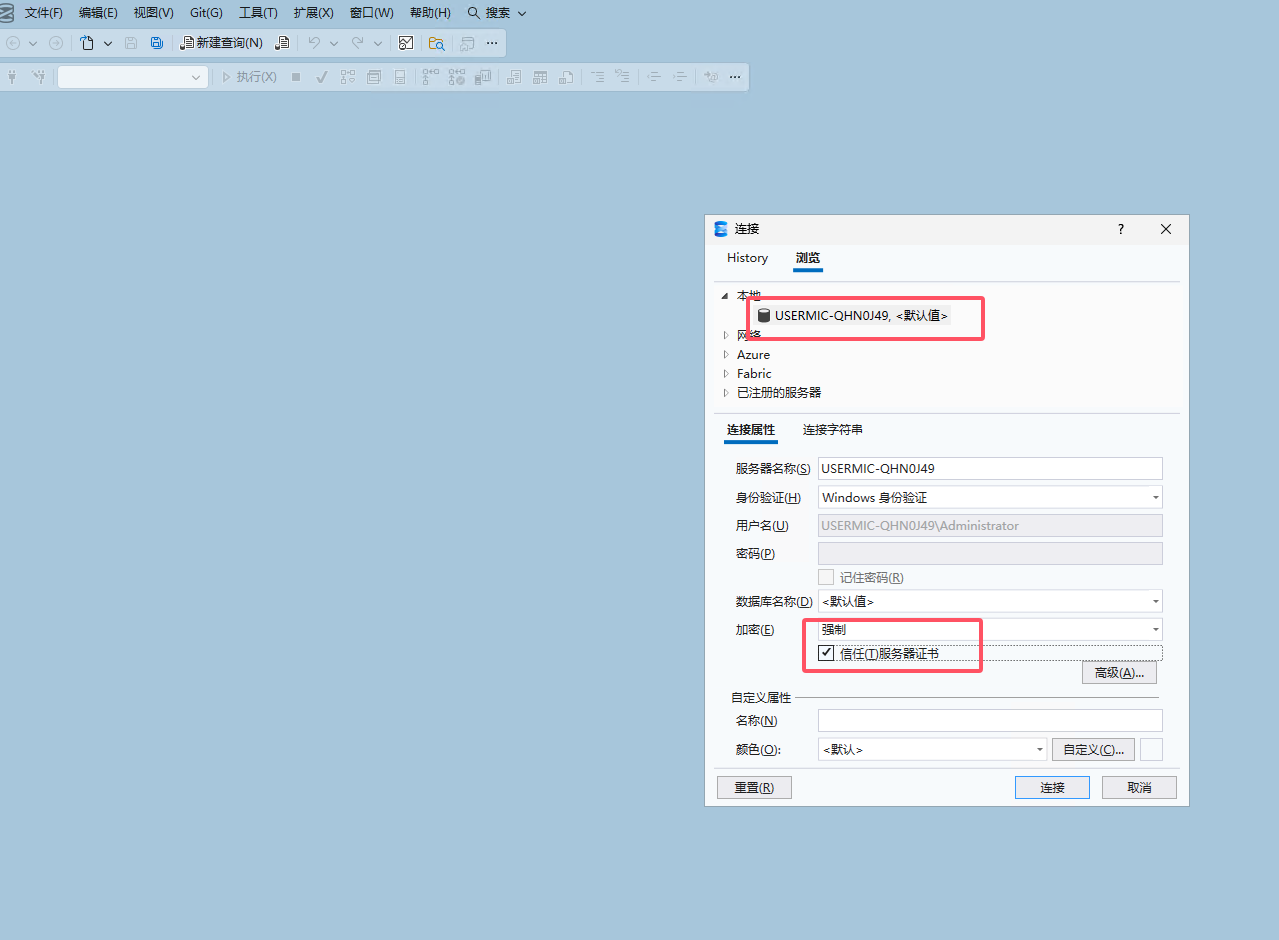Click the Redo arrow in the toolbar
This screenshot has width=1279, height=940.
pos(358,43)
